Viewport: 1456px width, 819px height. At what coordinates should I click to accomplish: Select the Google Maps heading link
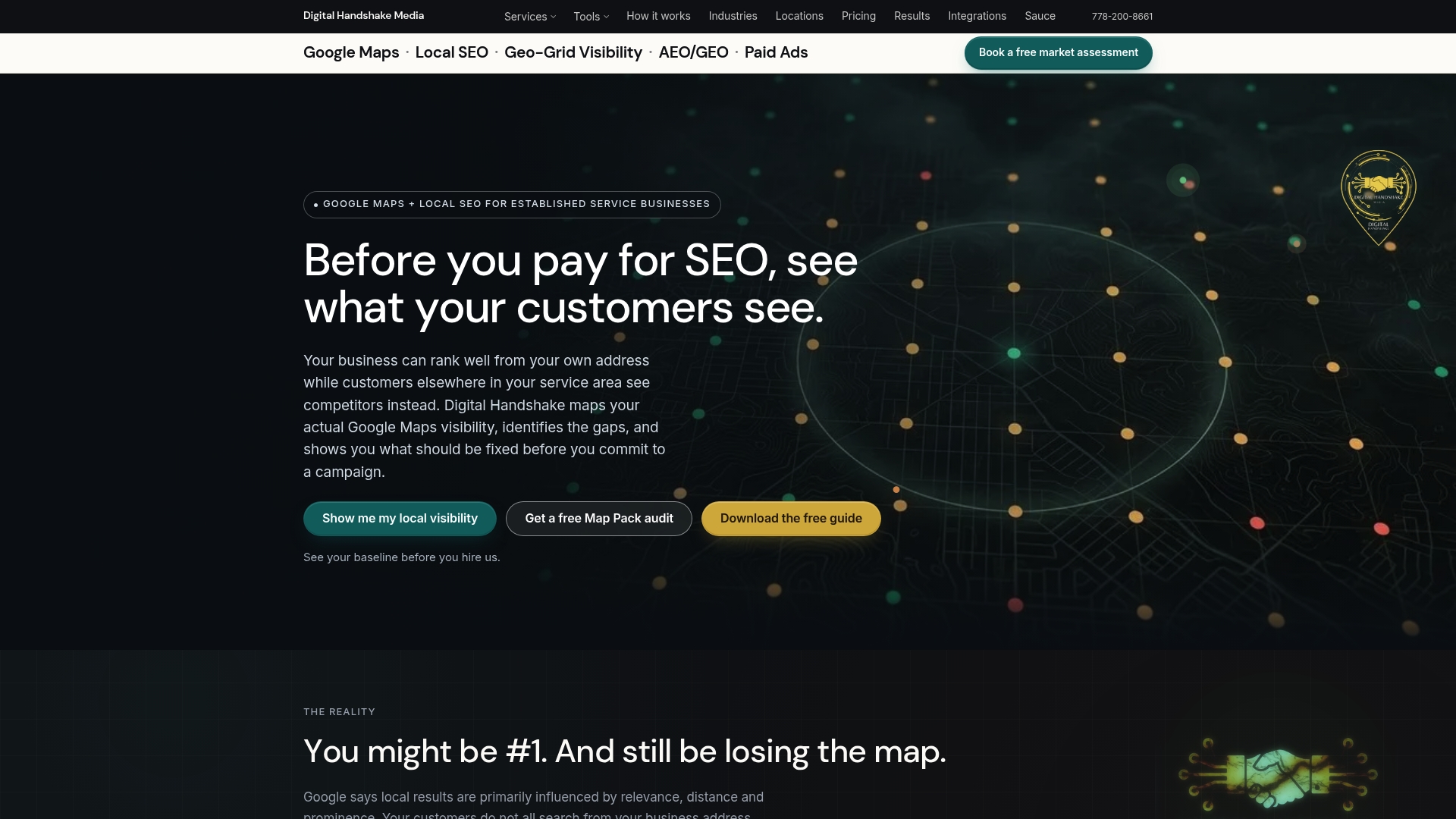(x=351, y=52)
